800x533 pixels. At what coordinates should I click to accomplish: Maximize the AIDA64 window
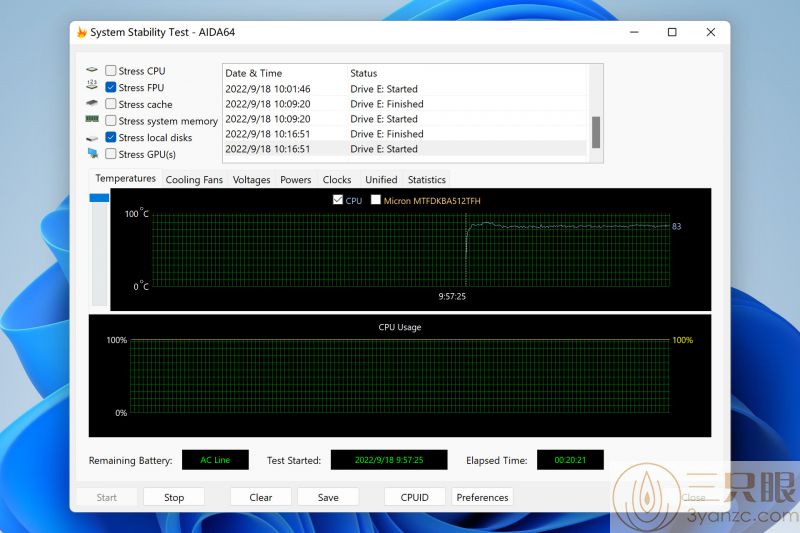tap(672, 32)
